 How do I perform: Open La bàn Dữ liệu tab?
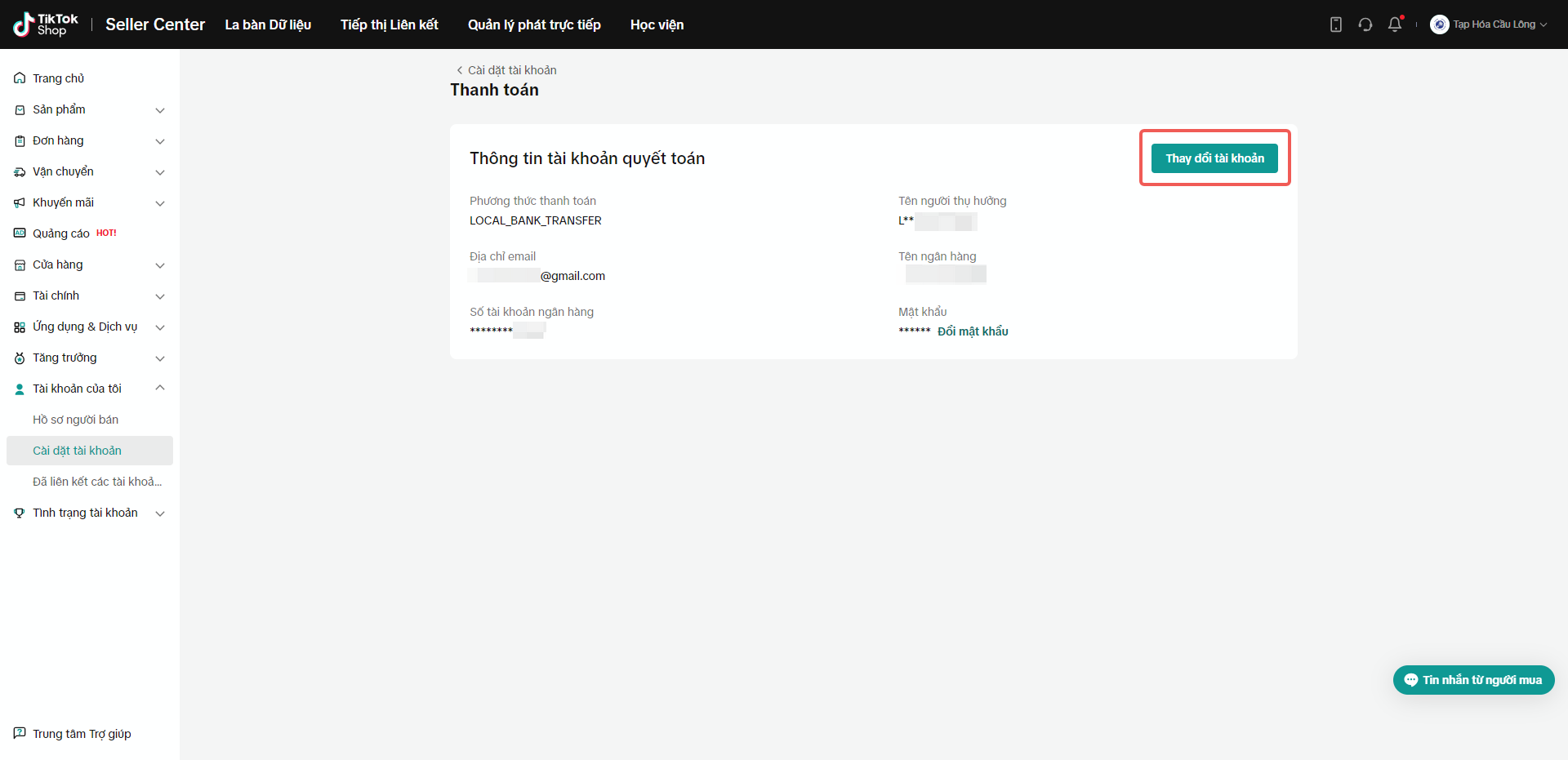click(x=268, y=24)
